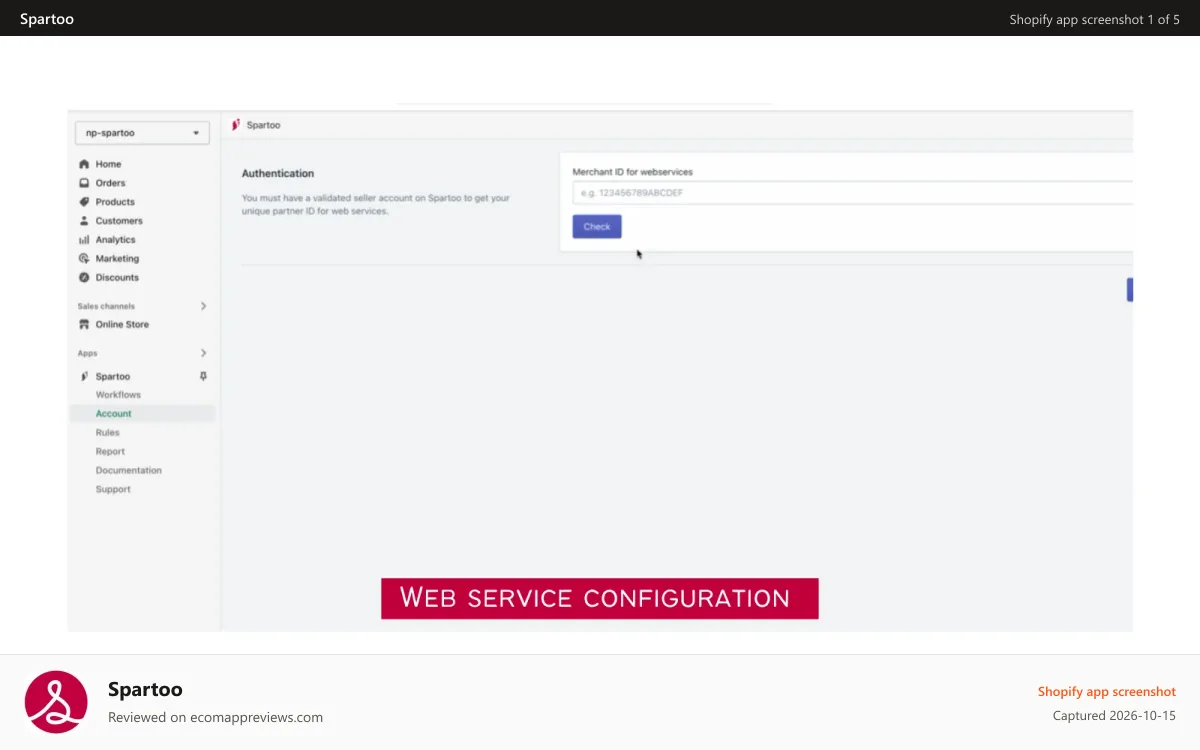1200x750 pixels.
Task: Click the Products tag icon
Action: pos(84,202)
